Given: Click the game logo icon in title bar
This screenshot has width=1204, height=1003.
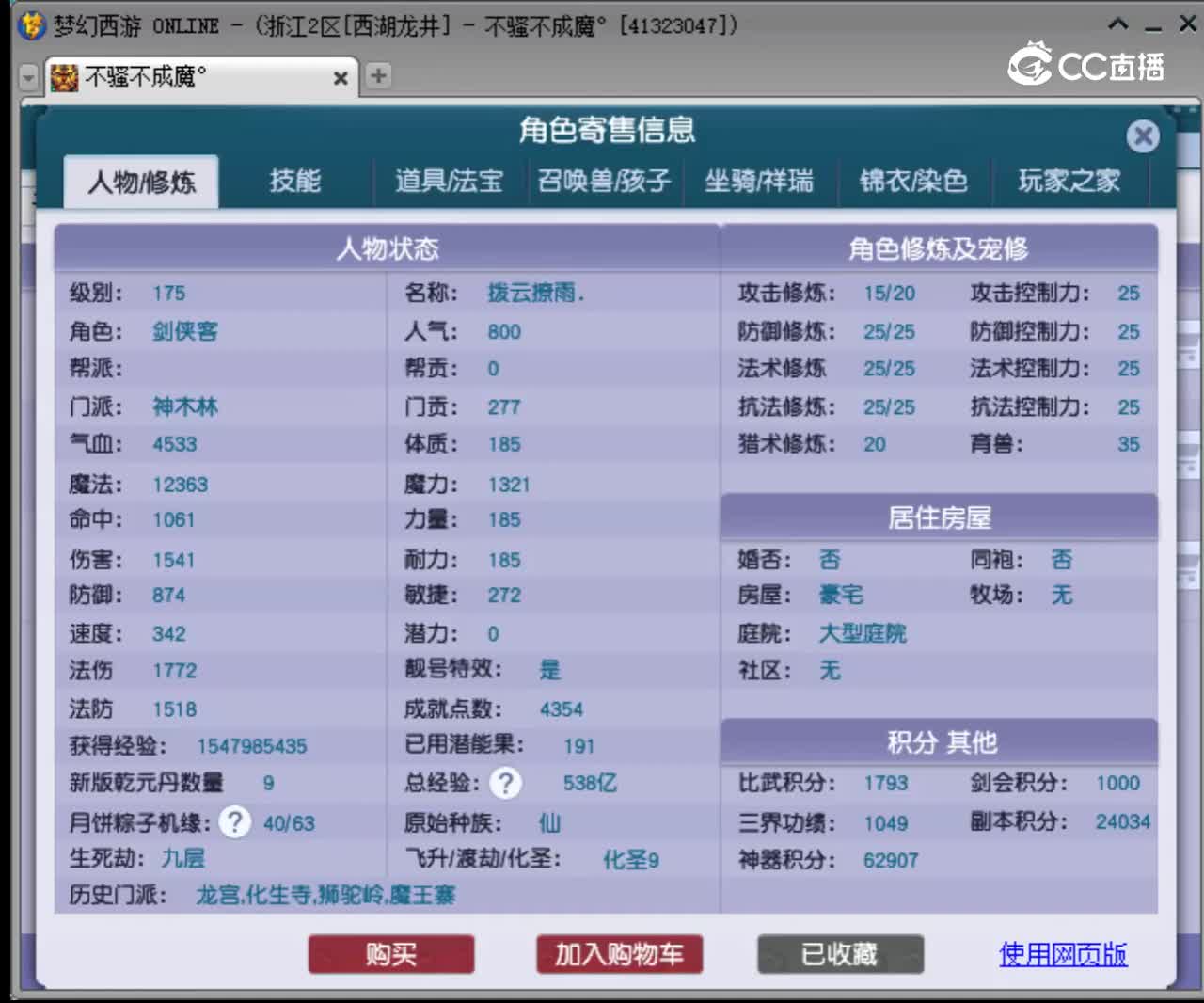Looking at the screenshot, I should 32,25.
